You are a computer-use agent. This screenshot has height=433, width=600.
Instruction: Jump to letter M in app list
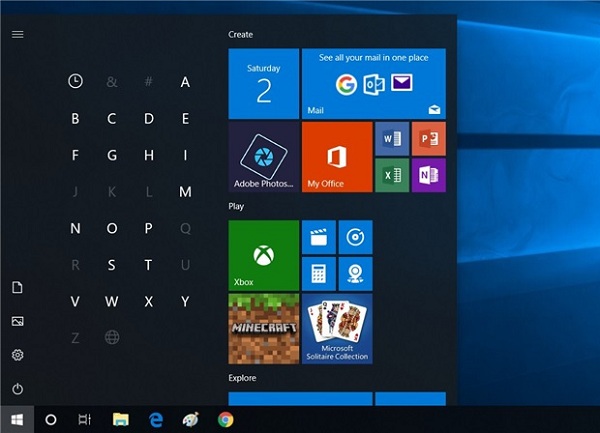185,192
